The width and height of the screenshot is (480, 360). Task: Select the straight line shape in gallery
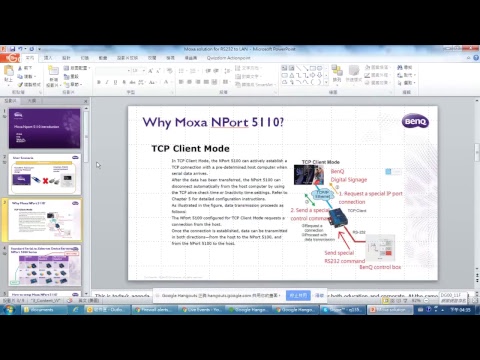[x=298, y=68]
